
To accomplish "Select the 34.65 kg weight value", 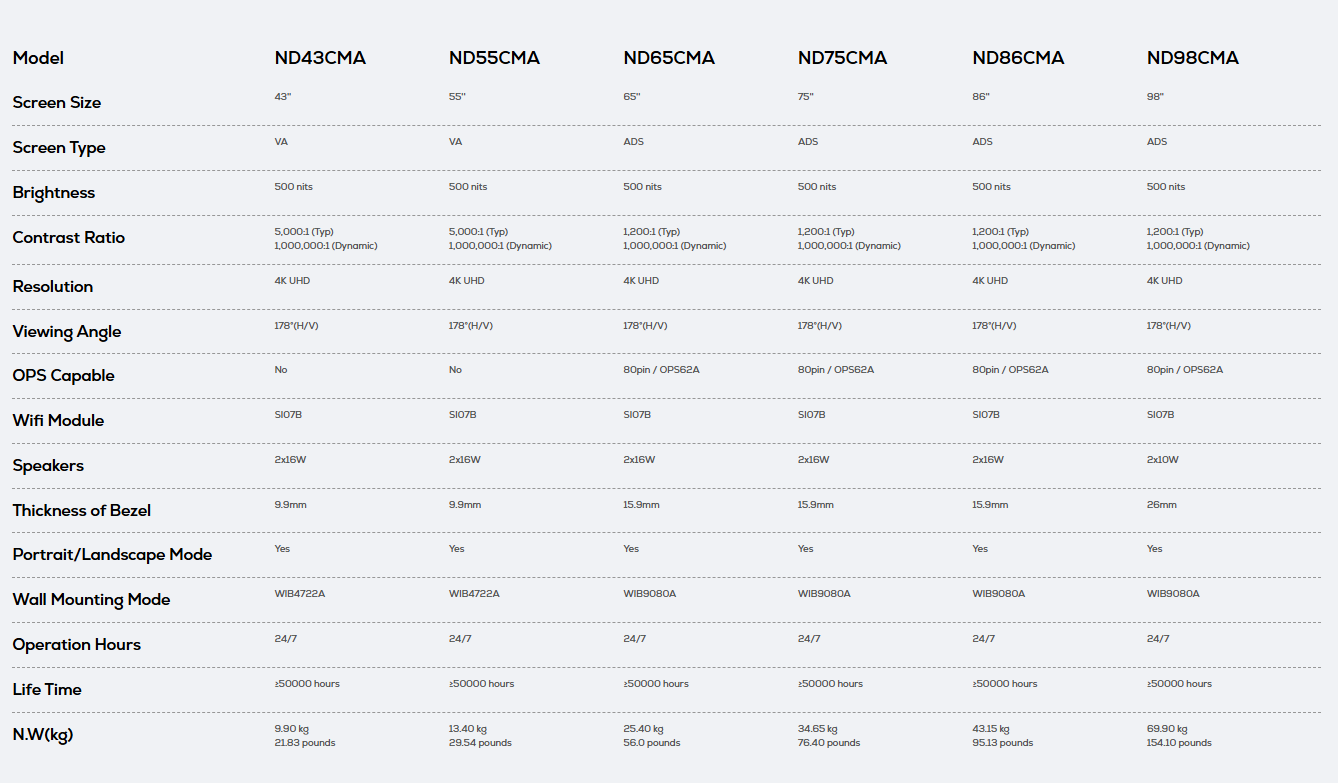I will [x=817, y=729].
